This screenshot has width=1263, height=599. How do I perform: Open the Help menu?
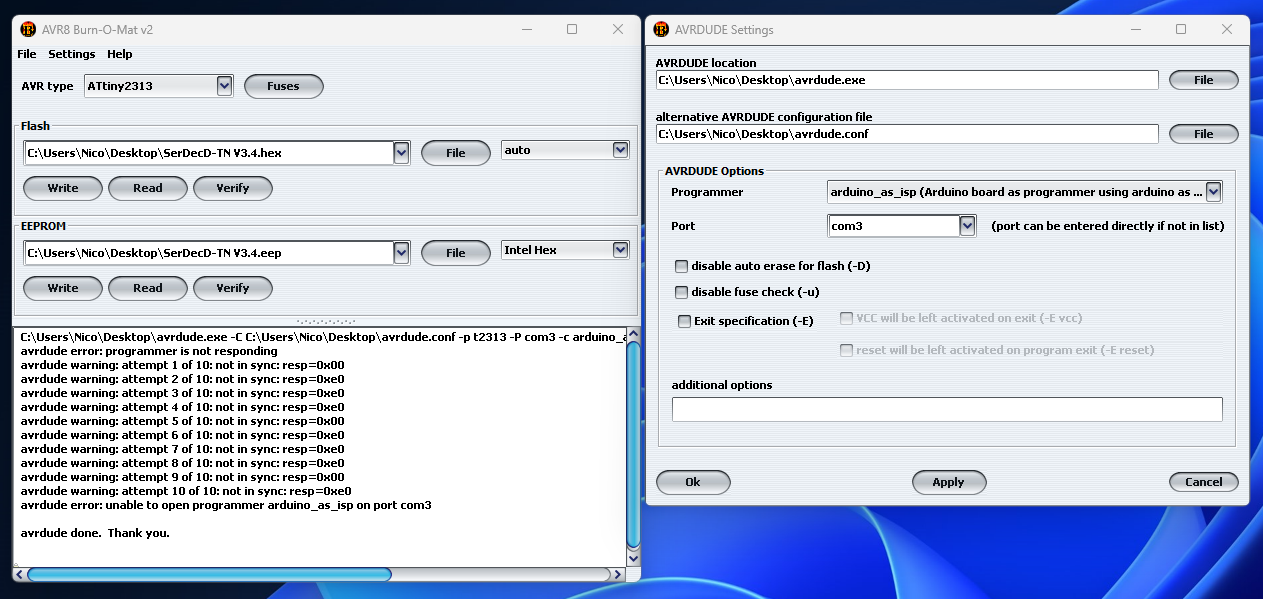[120, 54]
